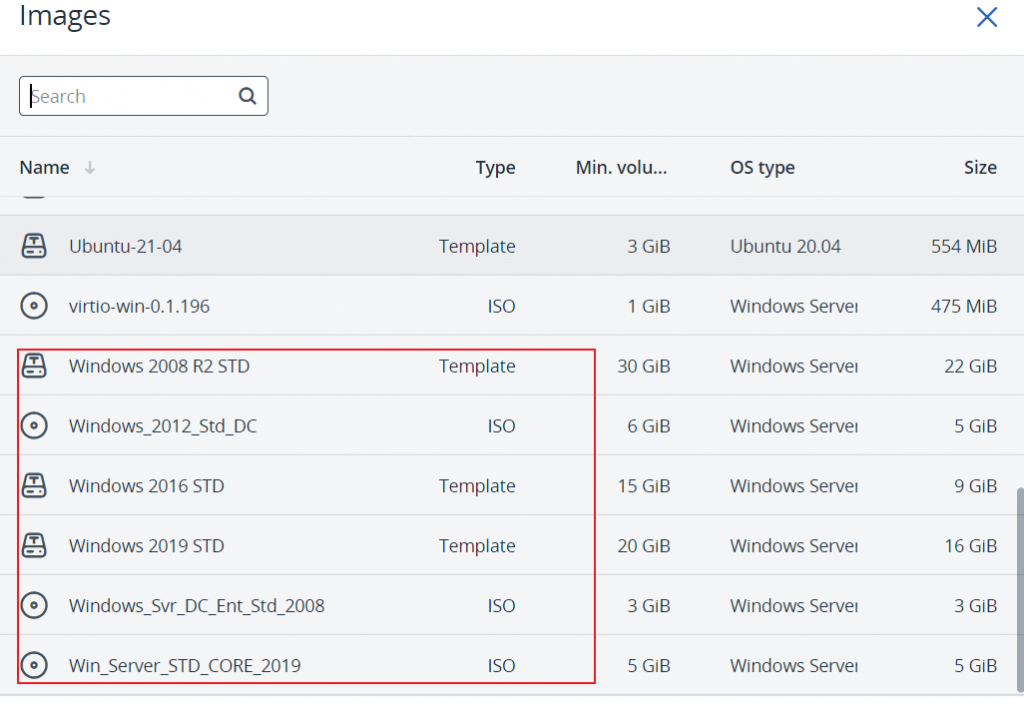1024x711 pixels.
Task: Click the 22 GiB size value
Action: 970,366
